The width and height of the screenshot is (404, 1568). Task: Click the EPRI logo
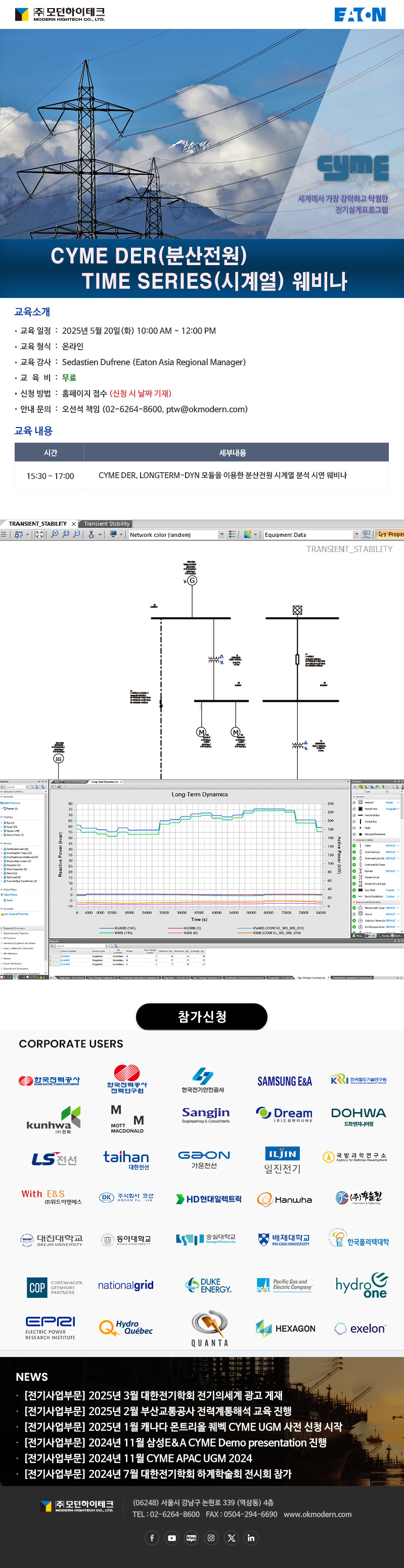click(x=51, y=1328)
